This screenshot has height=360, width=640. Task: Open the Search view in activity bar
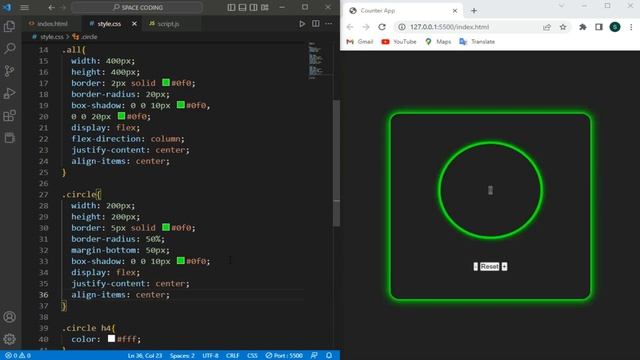(x=9, y=49)
